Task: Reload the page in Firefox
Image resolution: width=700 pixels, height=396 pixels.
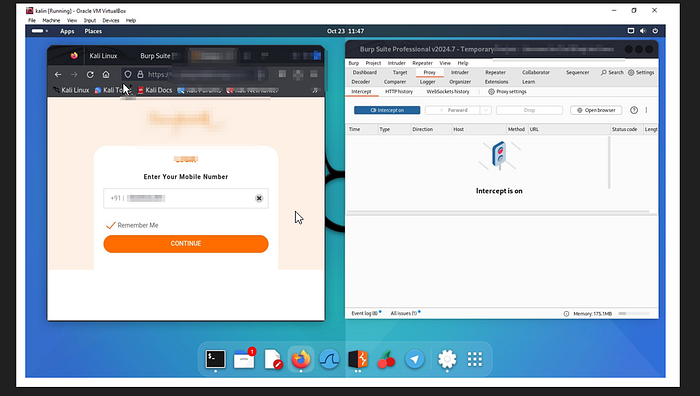Action: click(x=90, y=75)
